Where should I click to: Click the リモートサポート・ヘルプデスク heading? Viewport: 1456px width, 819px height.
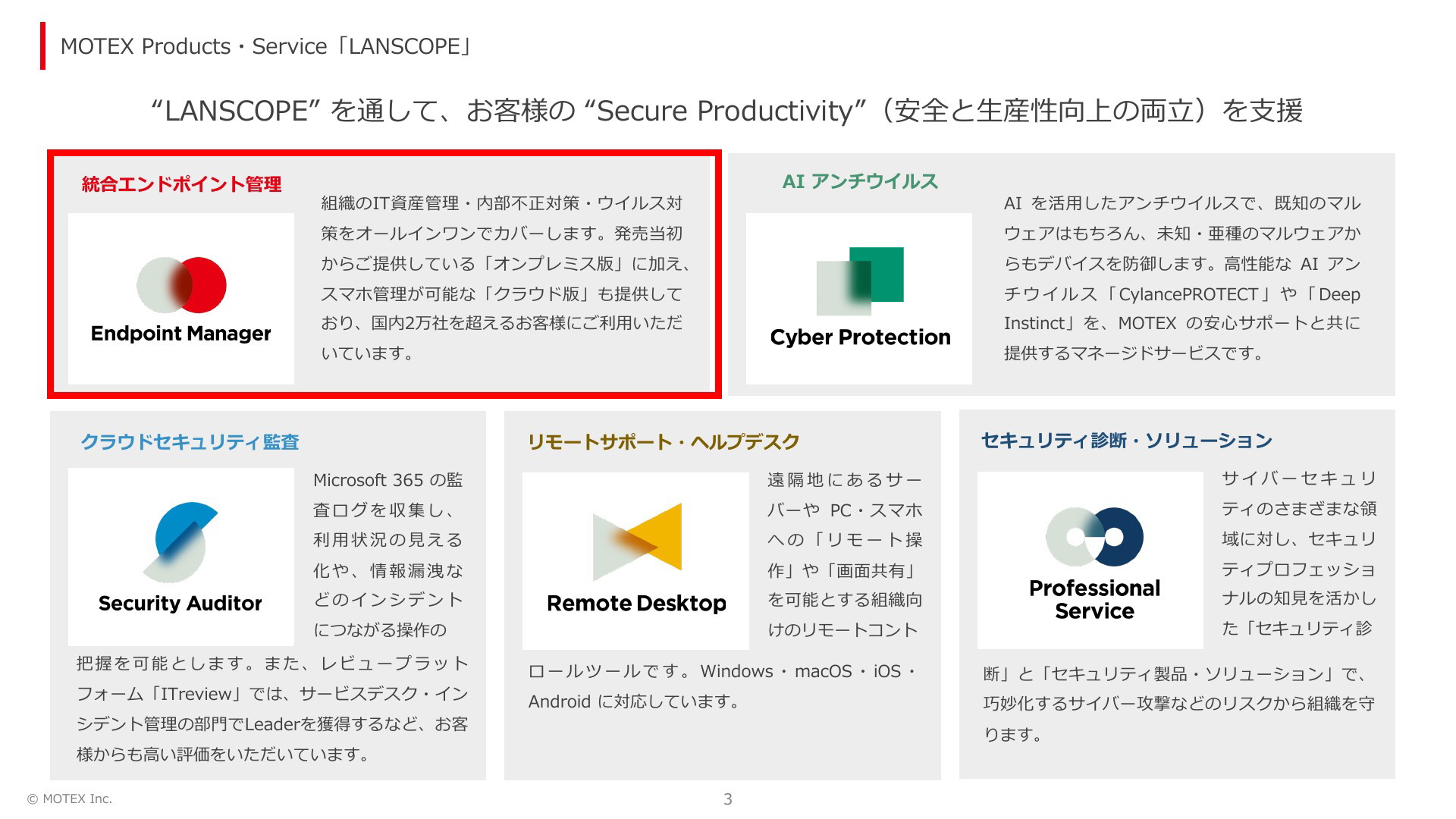(664, 442)
